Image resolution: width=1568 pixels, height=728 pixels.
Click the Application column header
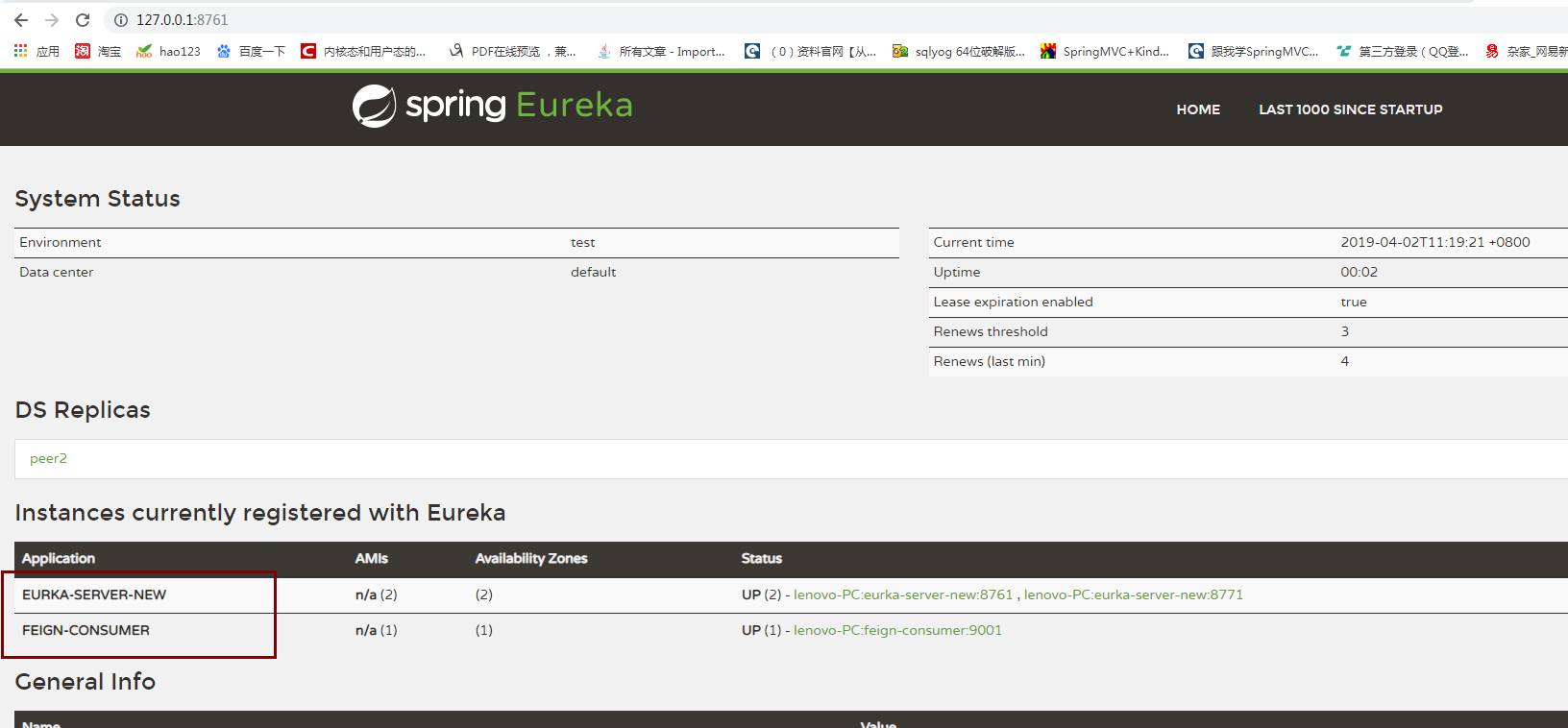coord(59,558)
